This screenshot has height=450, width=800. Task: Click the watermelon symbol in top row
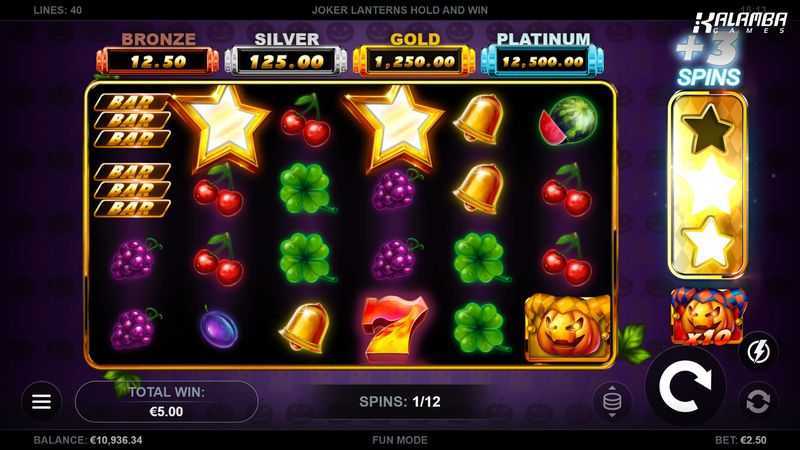[568, 121]
